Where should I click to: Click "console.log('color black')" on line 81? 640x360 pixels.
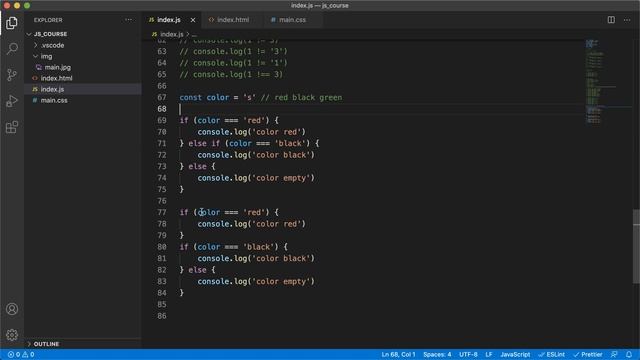click(x=256, y=258)
